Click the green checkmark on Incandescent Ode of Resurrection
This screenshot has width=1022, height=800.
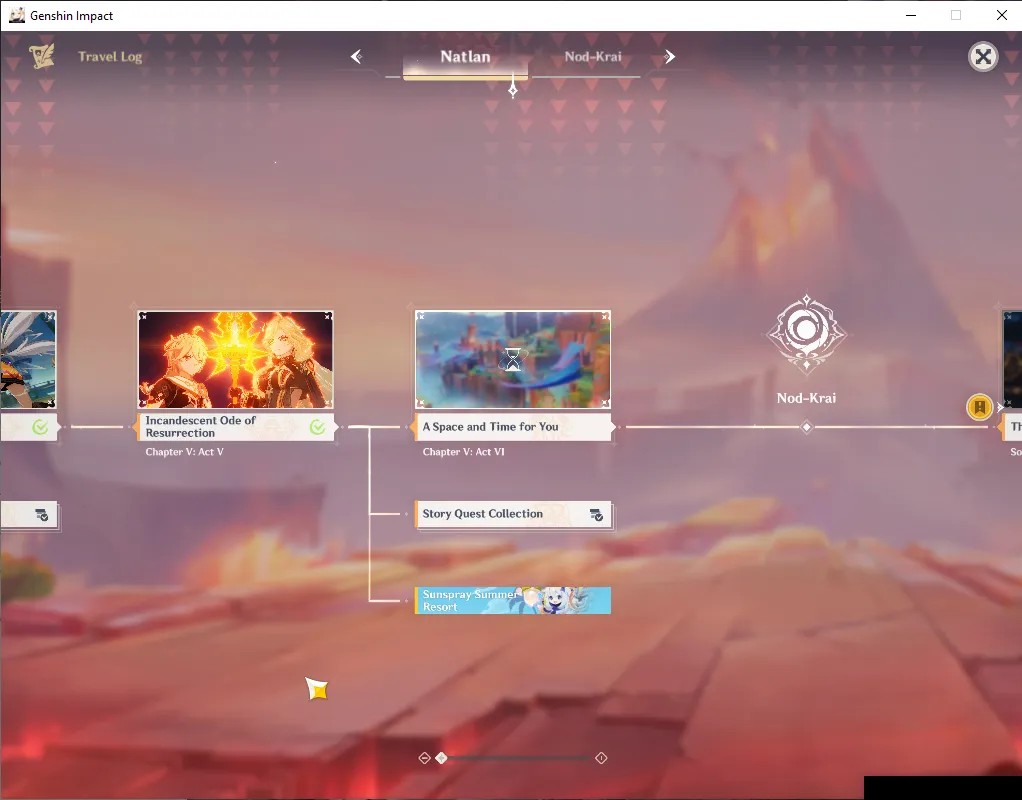tap(317, 427)
